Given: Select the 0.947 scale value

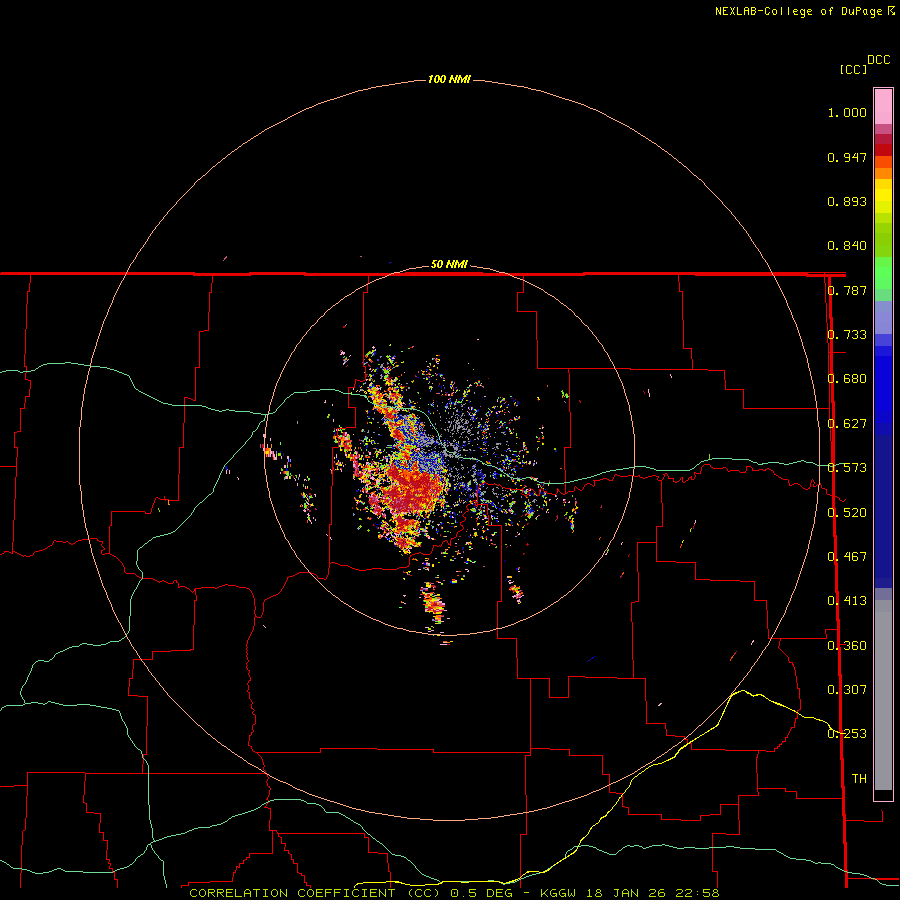Looking at the screenshot, I should coord(847,157).
